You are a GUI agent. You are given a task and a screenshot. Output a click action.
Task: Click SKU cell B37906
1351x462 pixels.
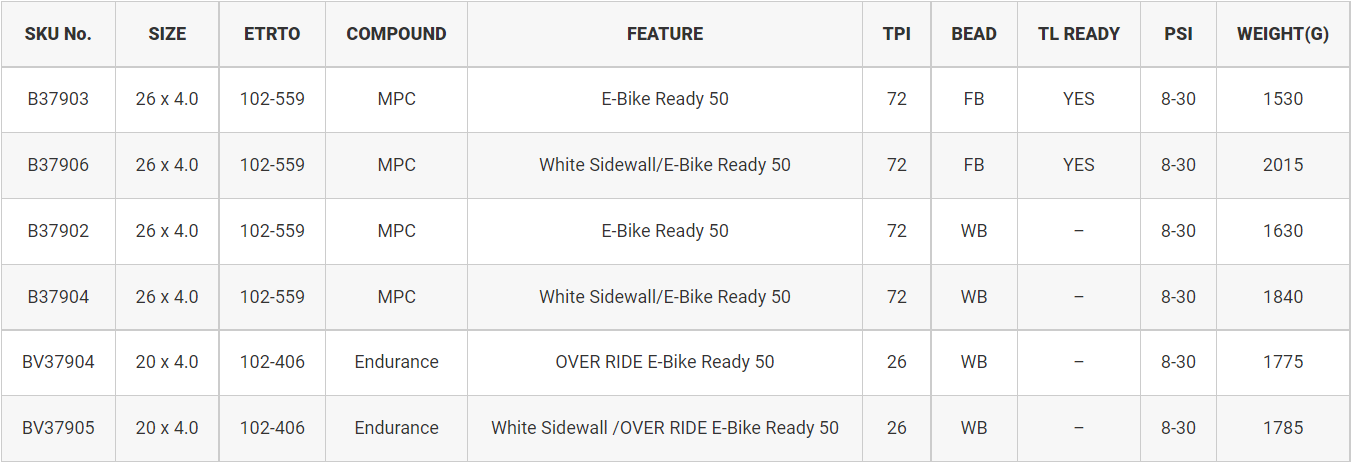(58, 165)
